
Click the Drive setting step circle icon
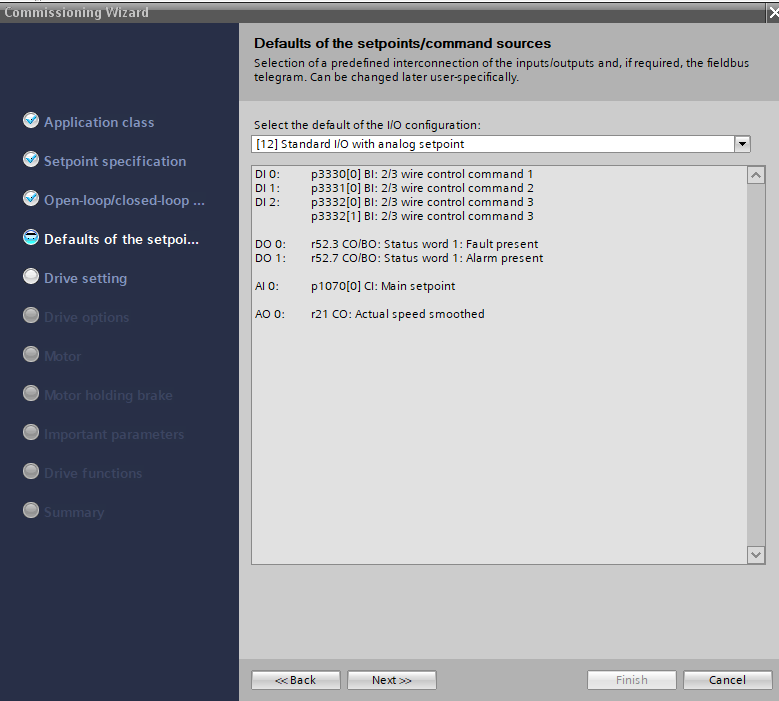coord(31,276)
